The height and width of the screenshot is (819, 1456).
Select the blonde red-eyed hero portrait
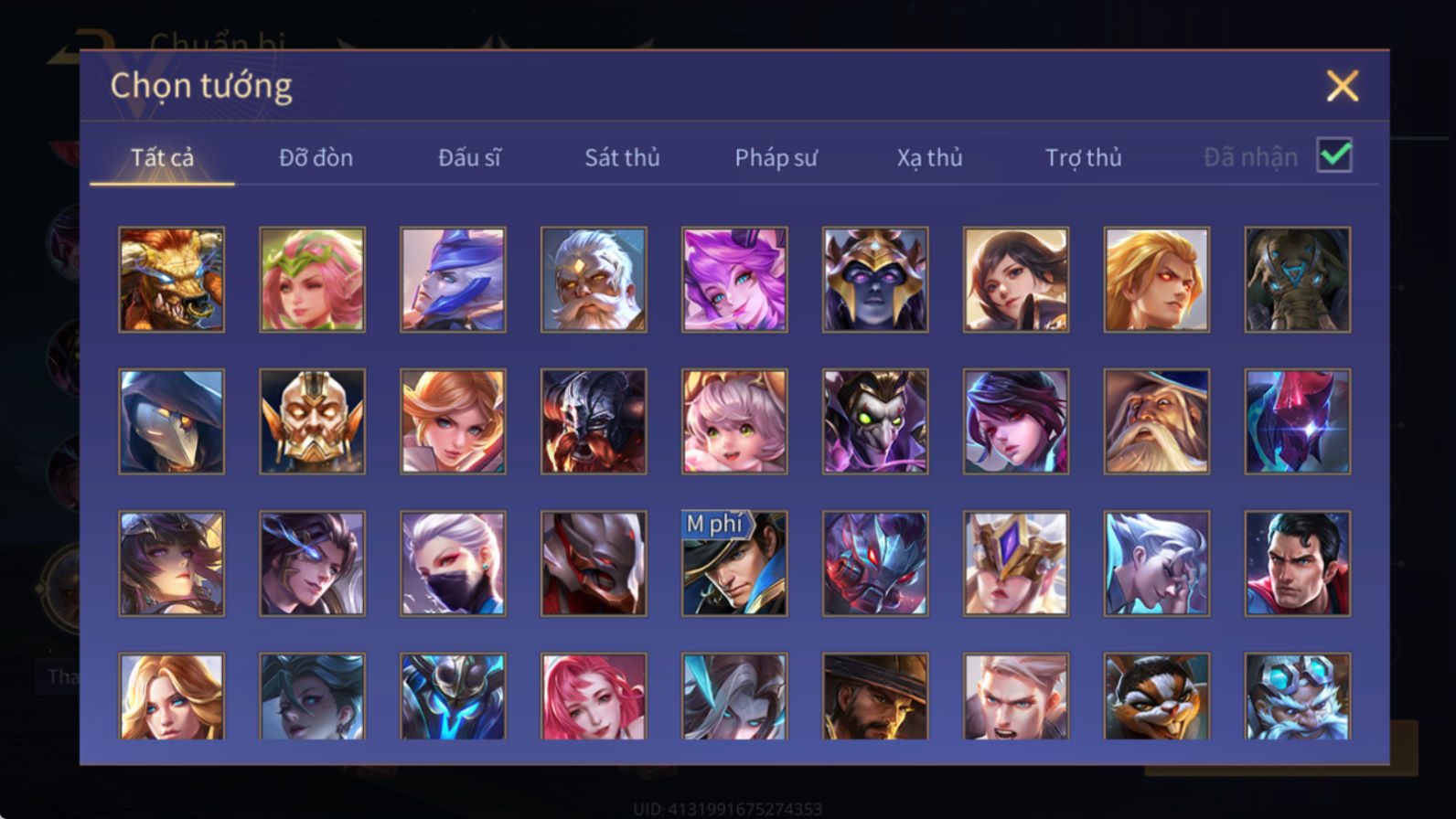point(1157,280)
